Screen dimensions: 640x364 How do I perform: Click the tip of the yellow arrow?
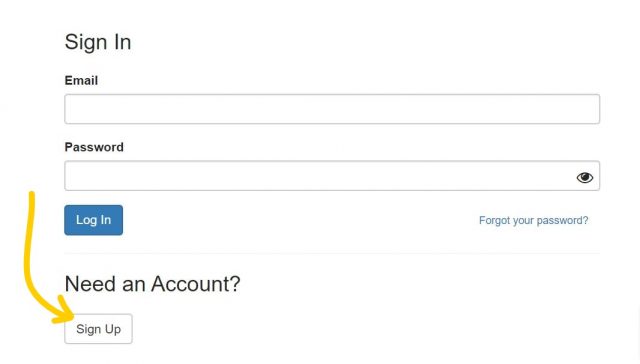click(x=71, y=316)
